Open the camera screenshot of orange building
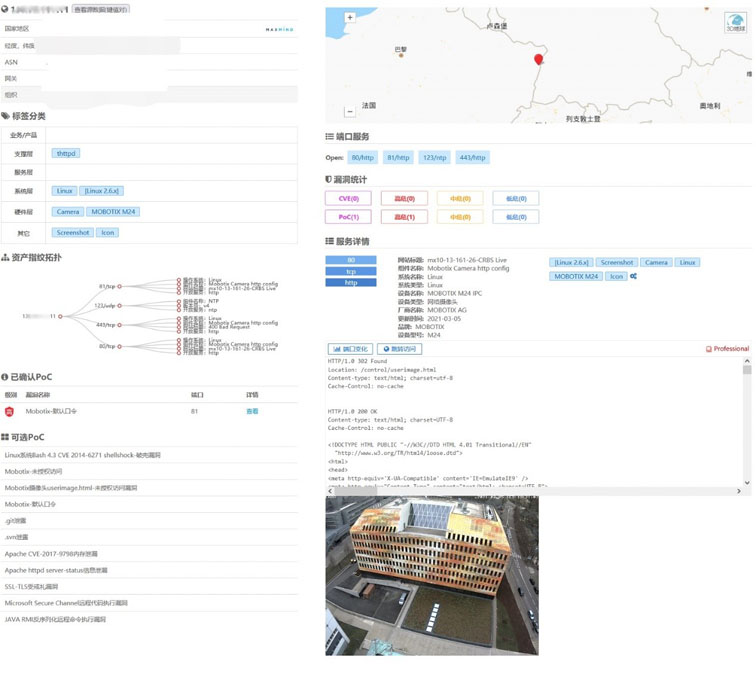The height and width of the screenshot is (689, 756). point(432,576)
